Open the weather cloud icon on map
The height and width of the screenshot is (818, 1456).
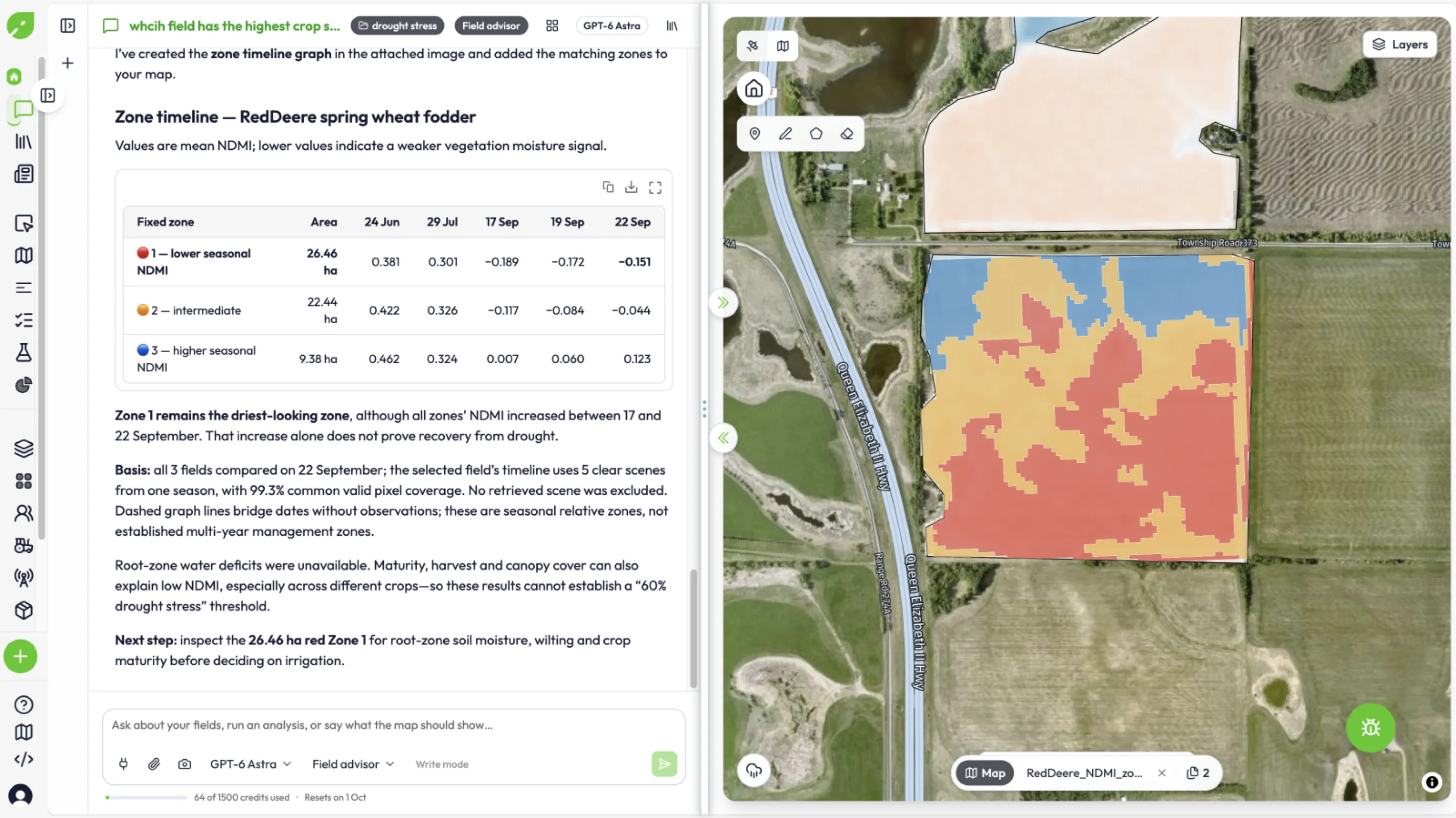(754, 770)
